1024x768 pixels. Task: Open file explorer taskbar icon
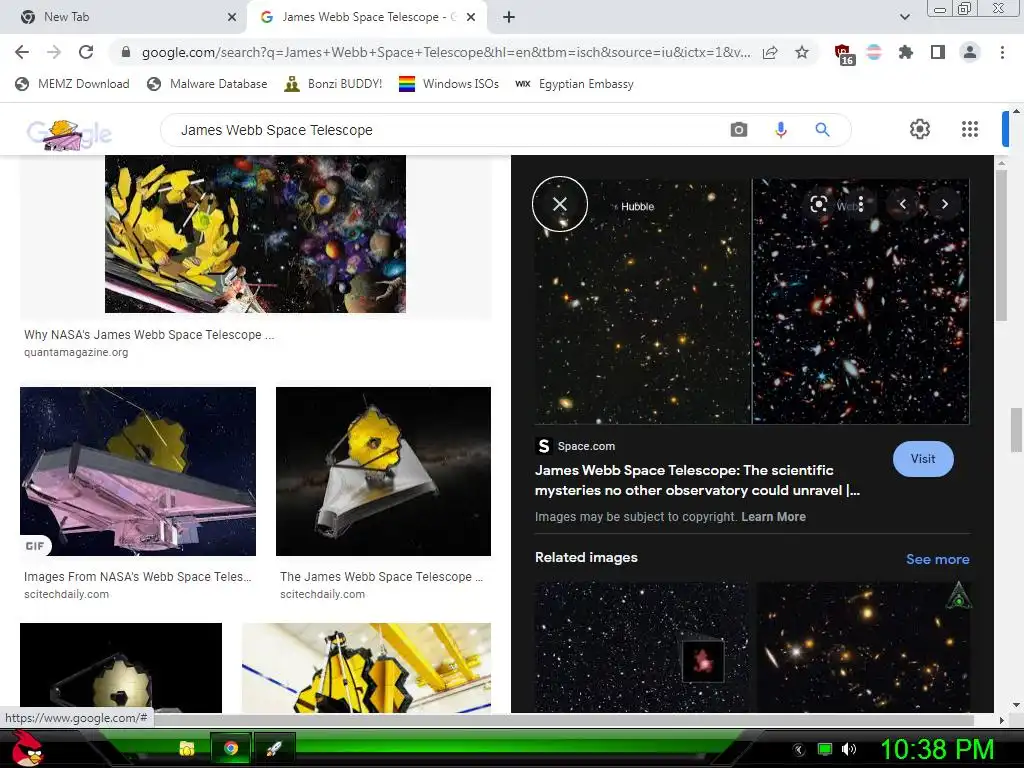pos(187,748)
